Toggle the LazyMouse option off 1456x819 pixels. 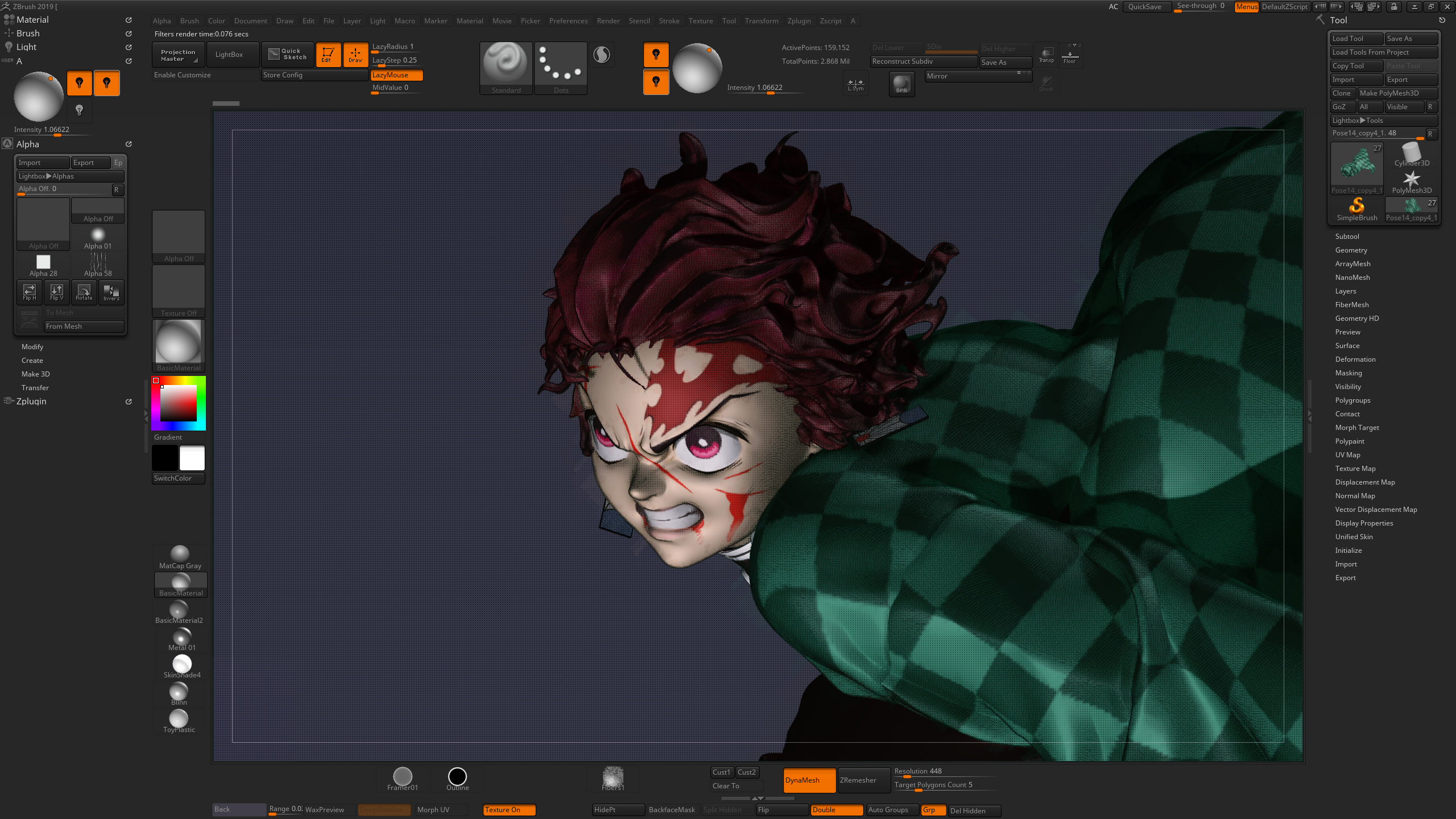(x=396, y=75)
